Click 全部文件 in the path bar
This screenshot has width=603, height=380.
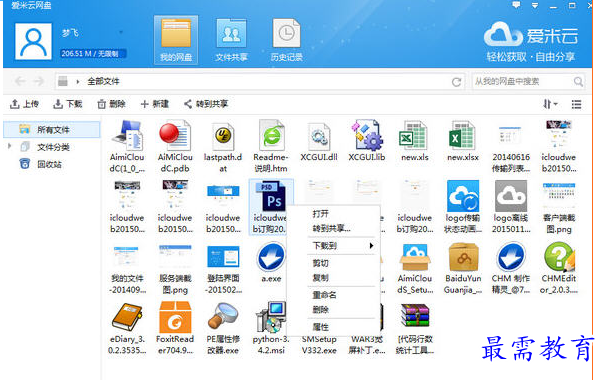(103, 82)
